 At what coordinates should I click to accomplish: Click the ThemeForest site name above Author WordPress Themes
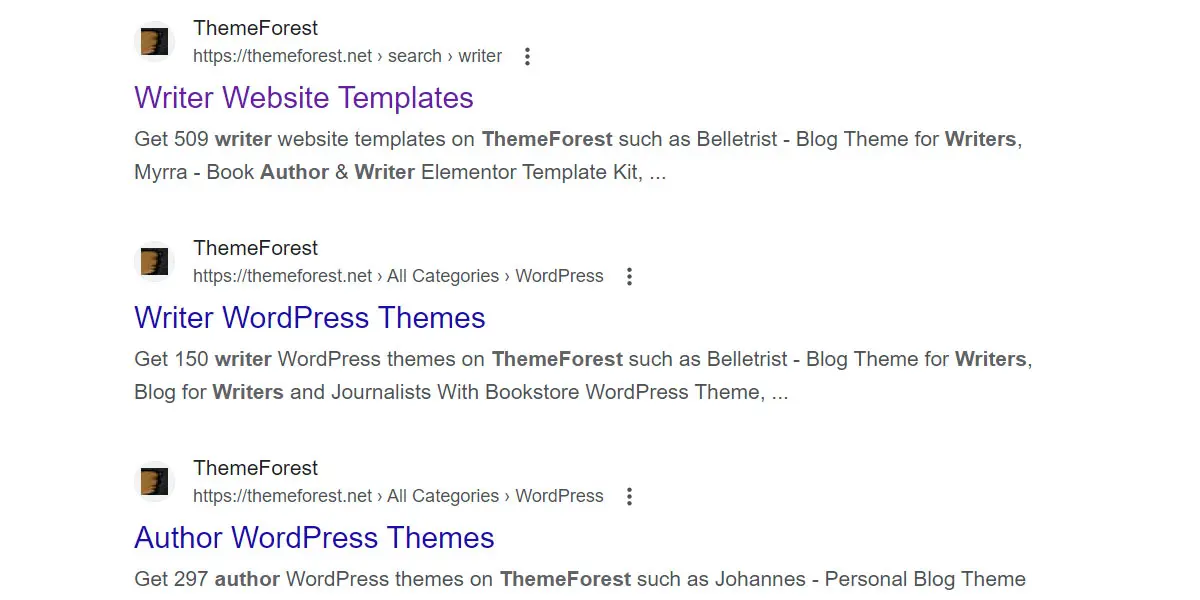click(x=256, y=468)
